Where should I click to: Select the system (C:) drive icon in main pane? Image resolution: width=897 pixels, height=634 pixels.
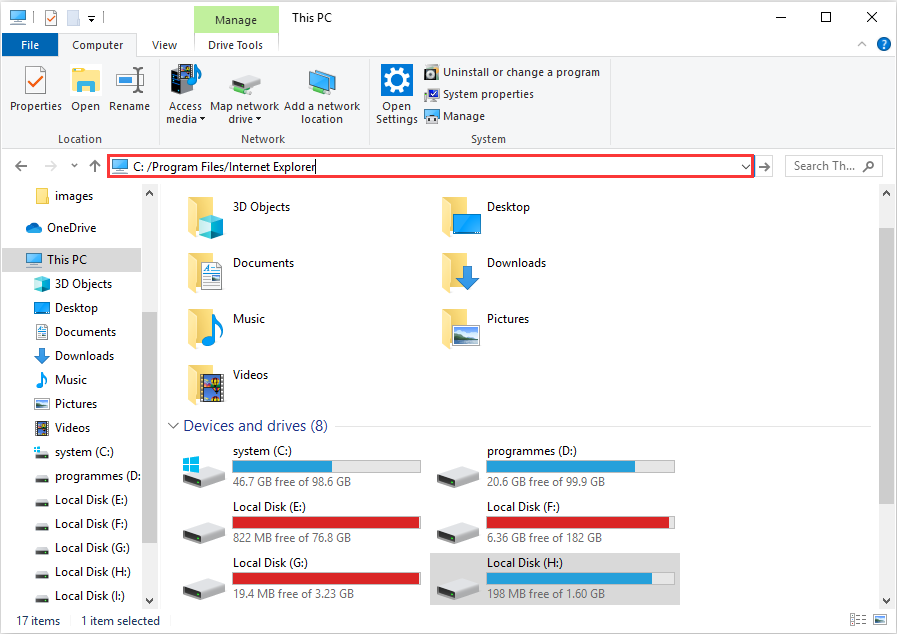pos(204,471)
